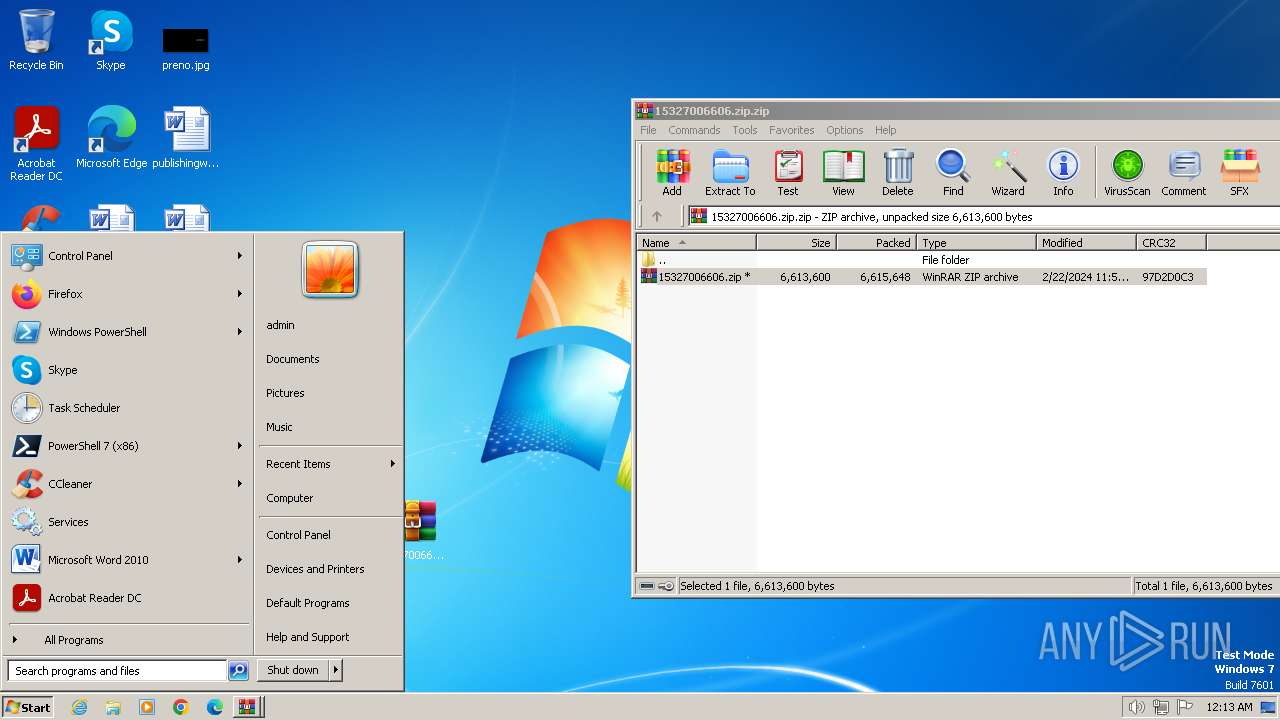The image size is (1280, 720).
Task: Click the Find magnifier icon
Action: click(953, 172)
